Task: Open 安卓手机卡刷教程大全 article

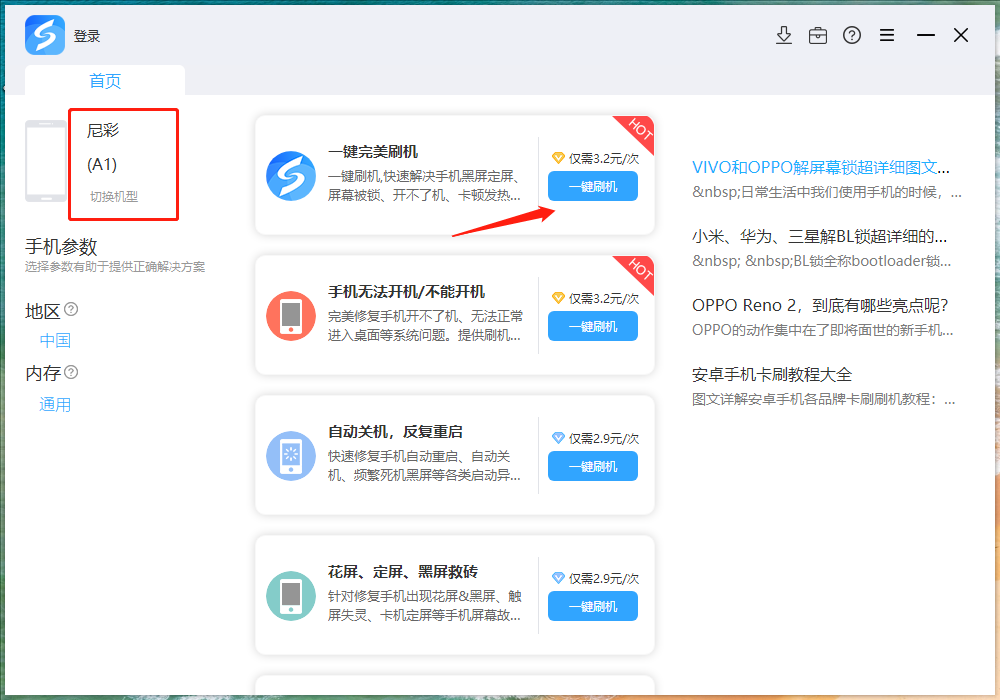Action: [772, 375]
